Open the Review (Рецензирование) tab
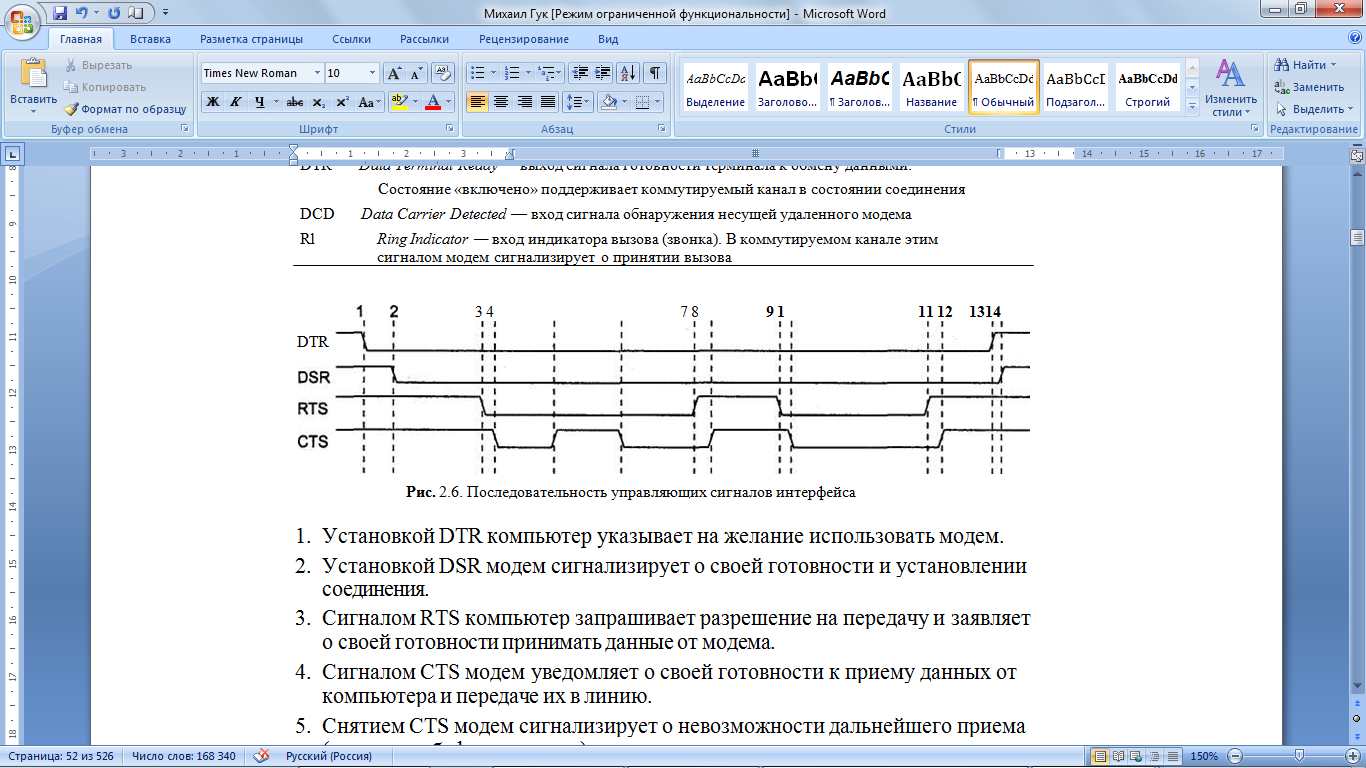The image size is (1366, 768). click(x=524, y=39)
